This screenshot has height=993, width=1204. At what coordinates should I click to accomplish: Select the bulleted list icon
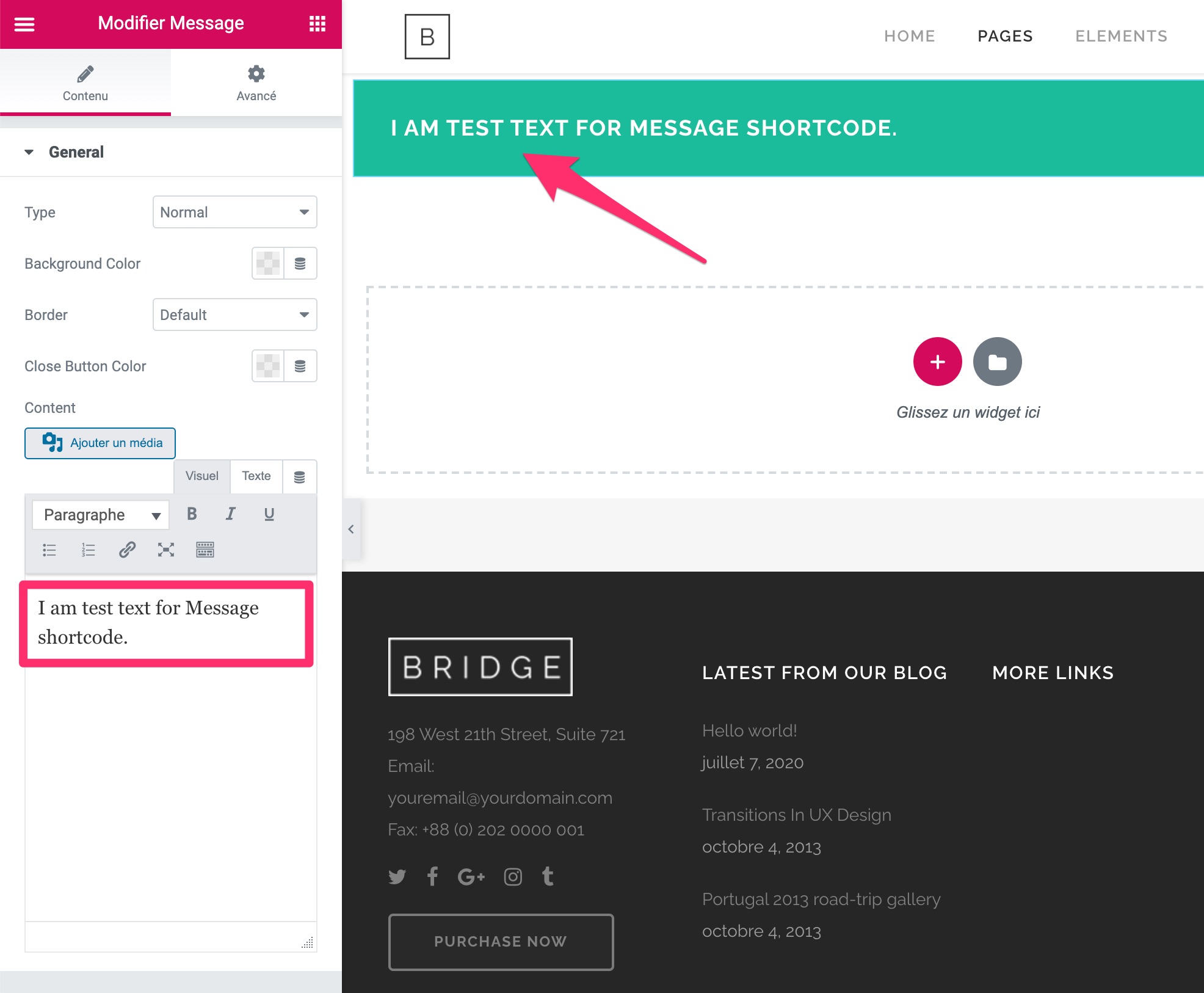[x=49, y=549]
